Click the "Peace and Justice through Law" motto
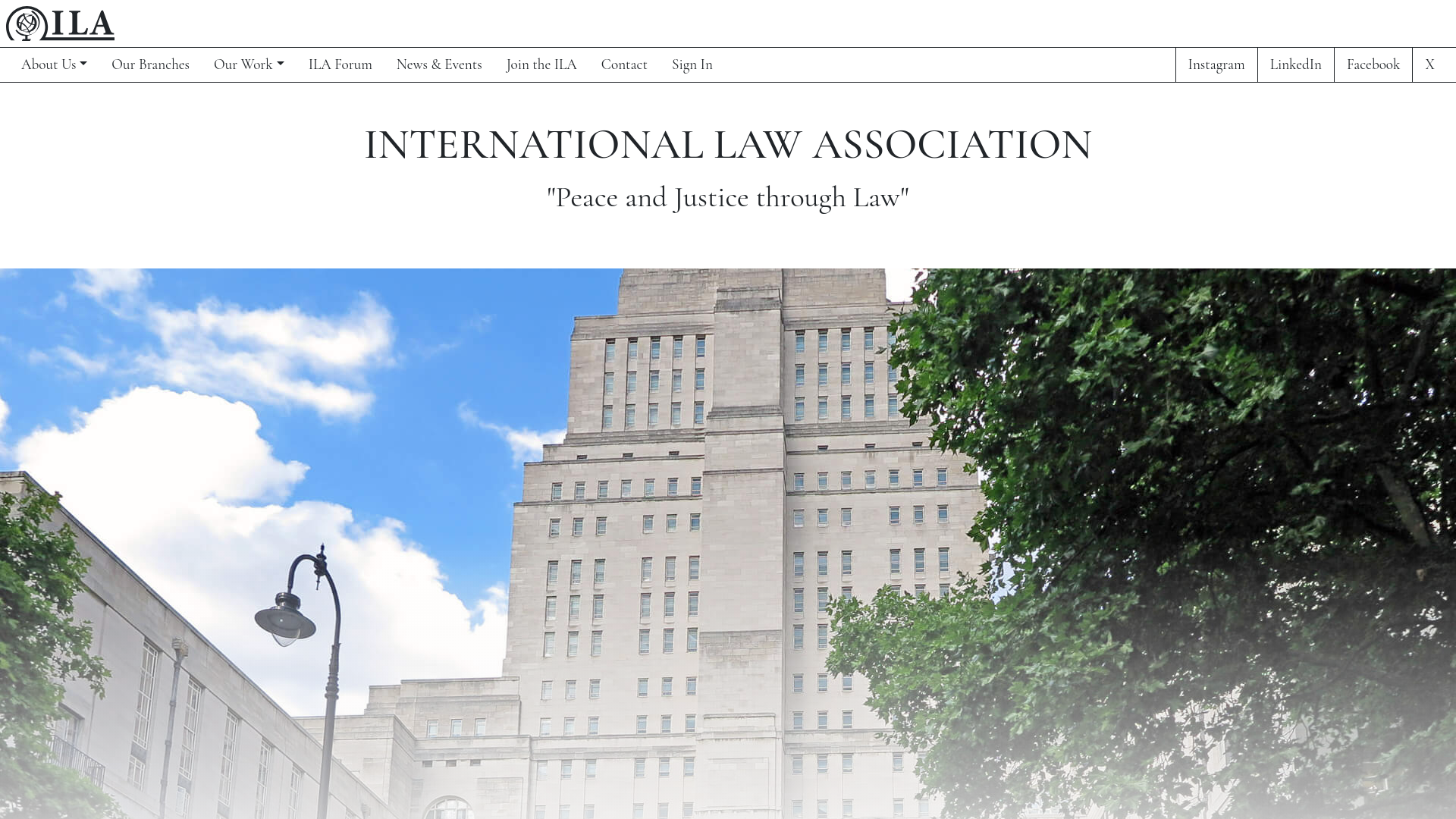This screenshot has width=1456, height=819. [728, 197]
